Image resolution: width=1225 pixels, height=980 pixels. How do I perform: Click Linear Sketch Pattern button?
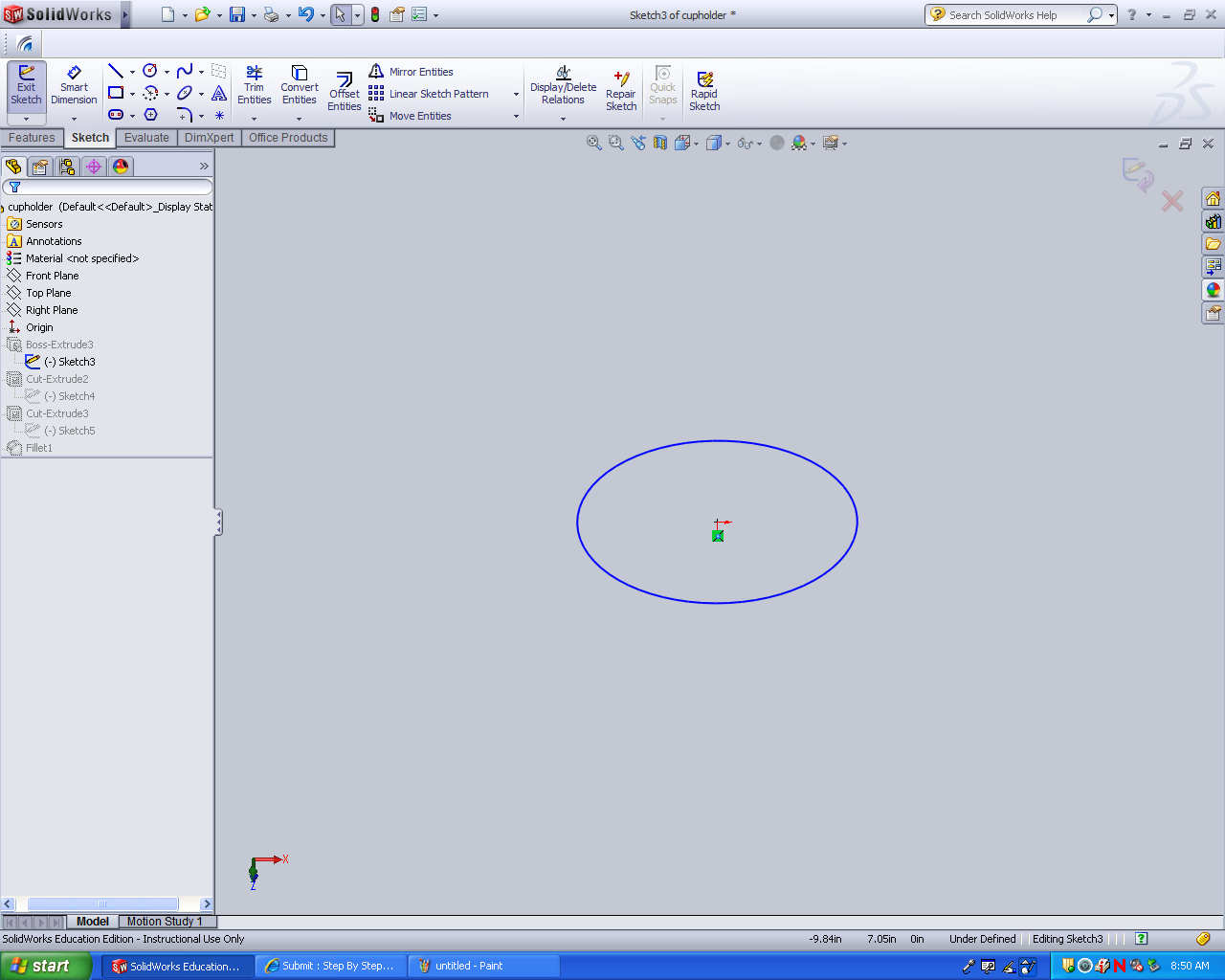click(x=429, y=94)
